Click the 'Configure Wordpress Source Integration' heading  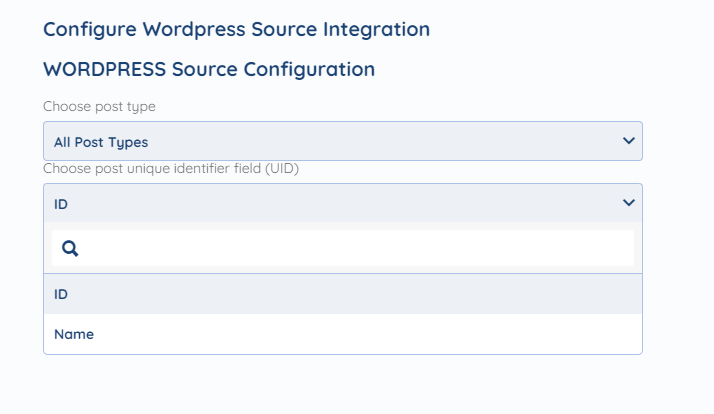tap(236, 30)
